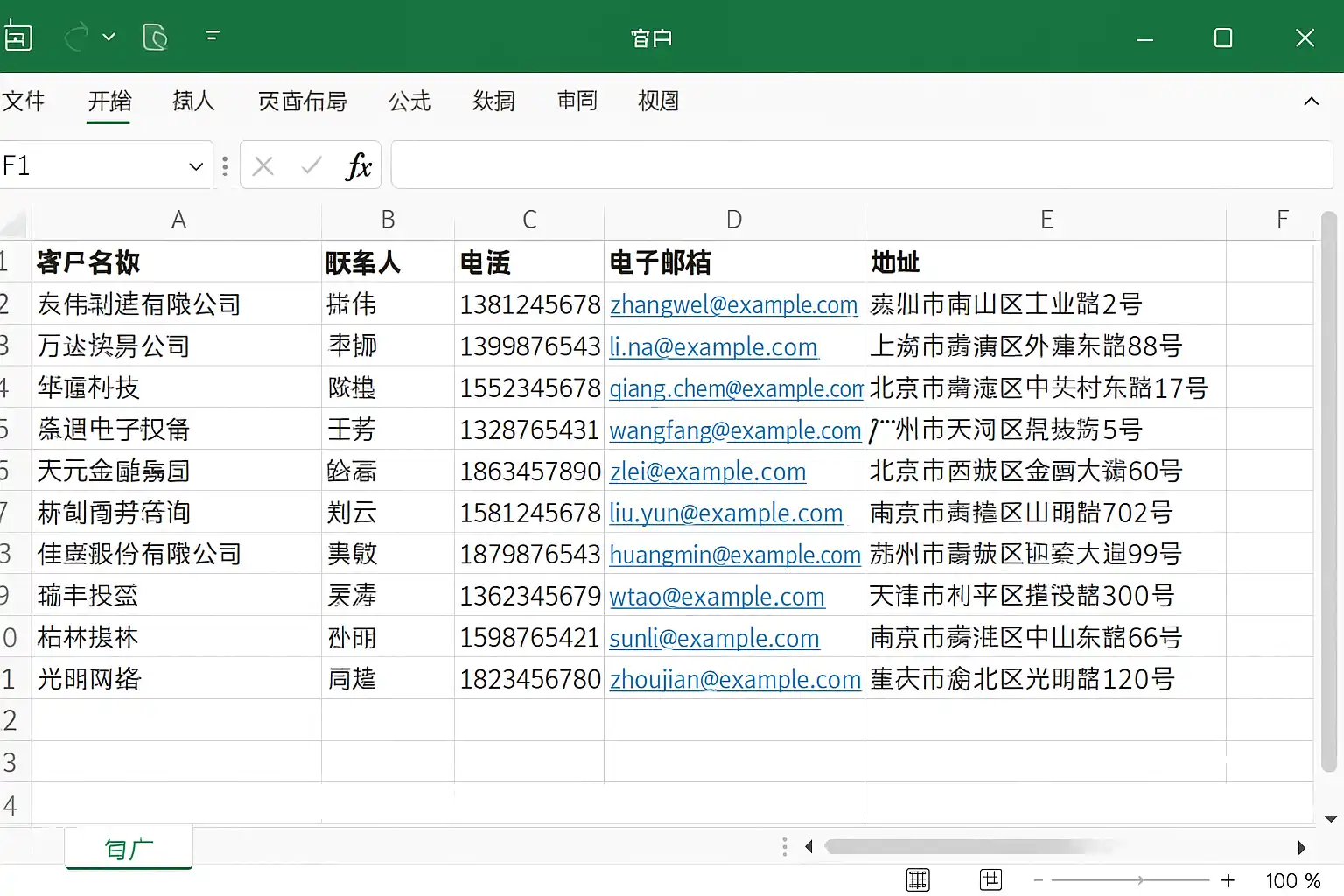Click the liu.yun@example.com hyperlink
The image size is (1344, 896).
pos(725,514)
